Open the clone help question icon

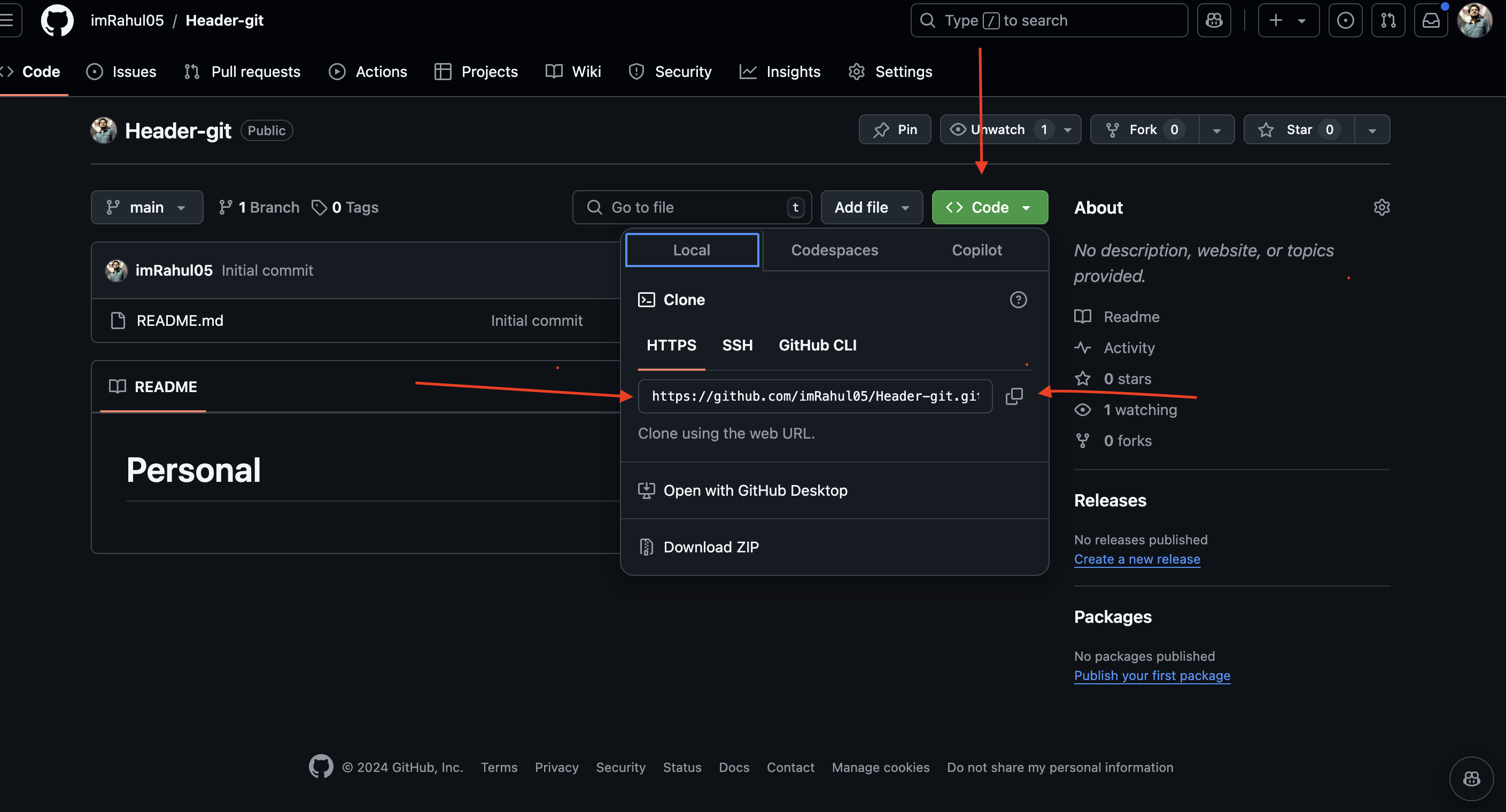point(1019,300)
